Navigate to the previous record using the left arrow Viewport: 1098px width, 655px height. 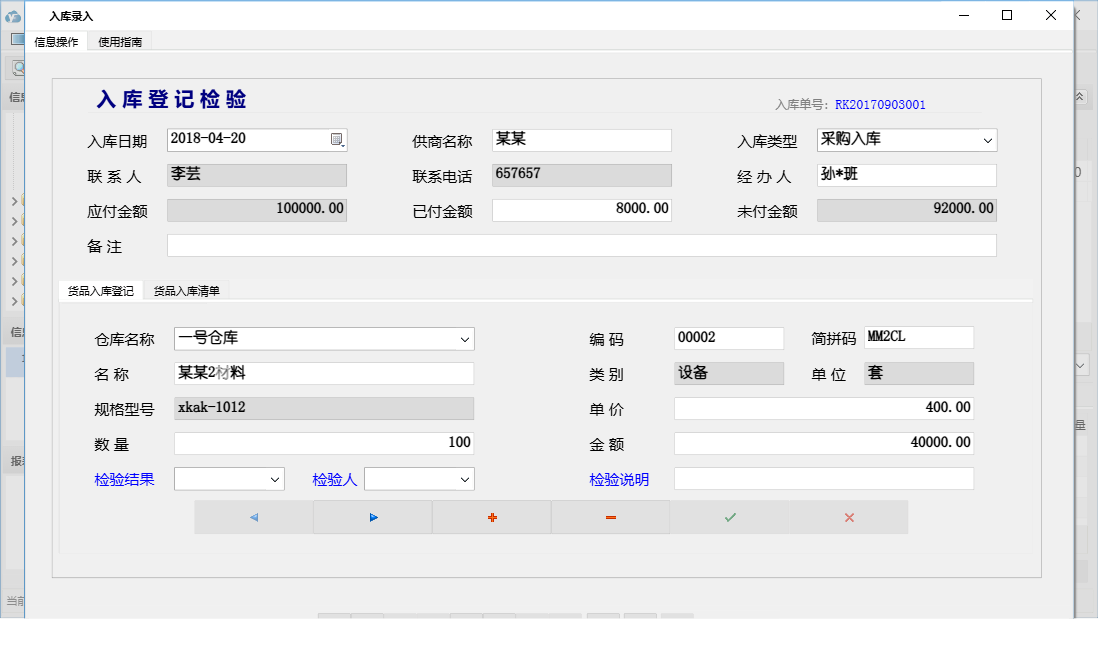[253, 517]
